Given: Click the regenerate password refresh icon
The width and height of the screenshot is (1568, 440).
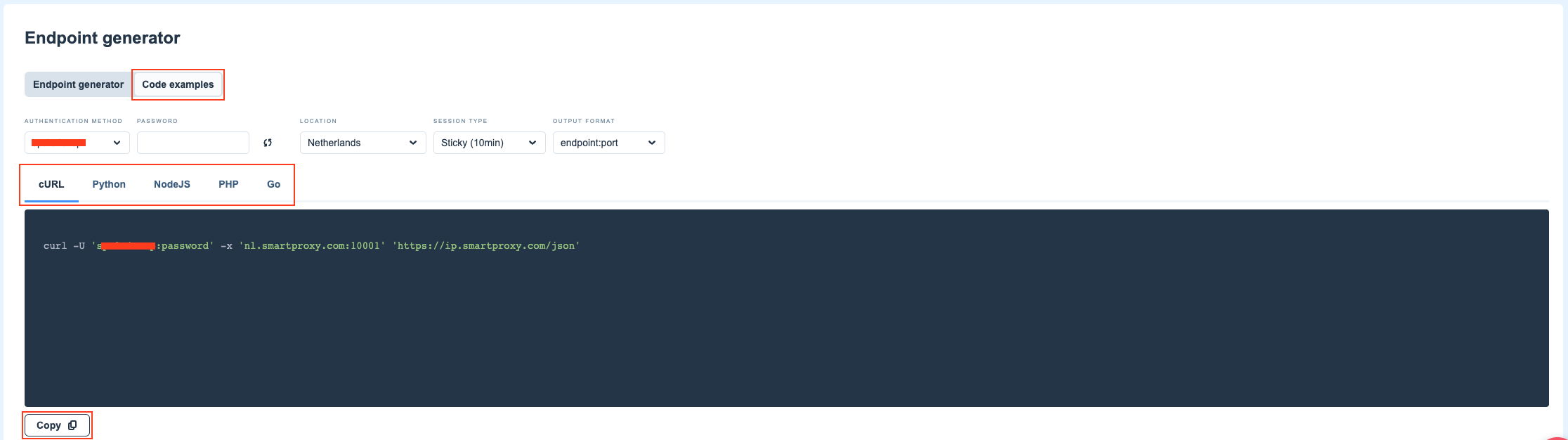Looking at the screenshot, I should 268,143.
